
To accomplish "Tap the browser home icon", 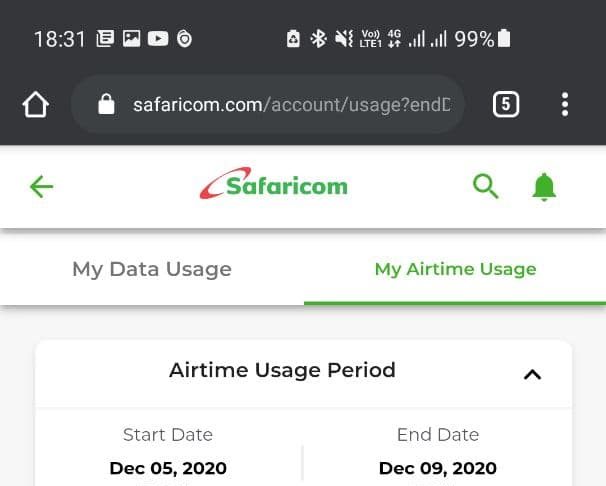I will (36, 104).
